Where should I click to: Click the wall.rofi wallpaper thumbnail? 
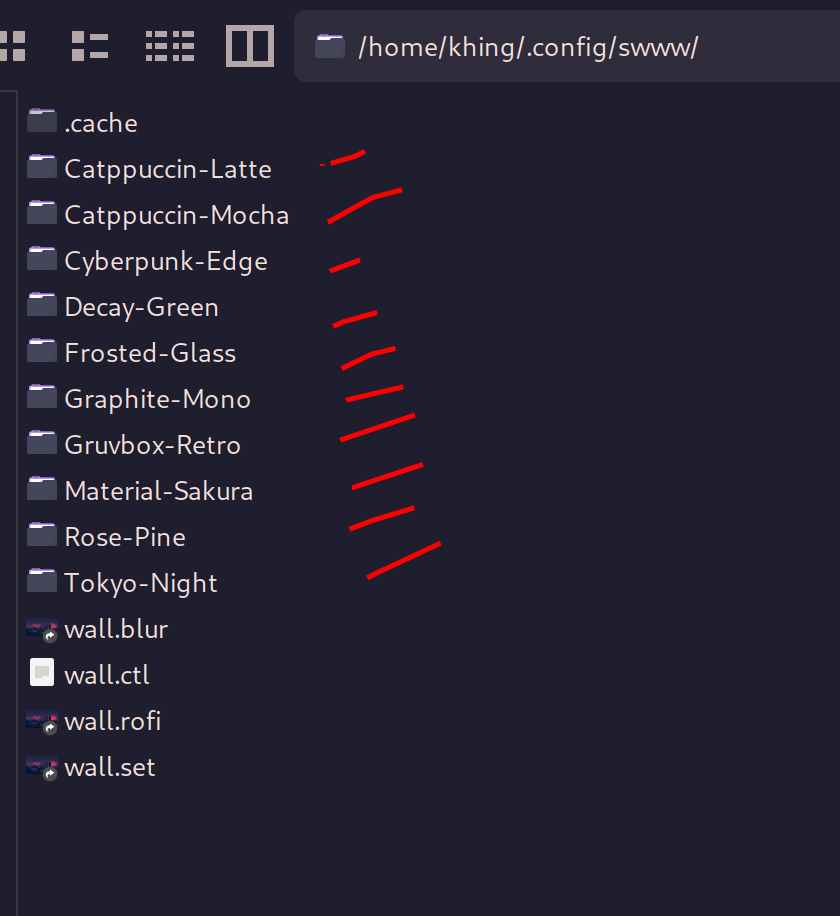(x=41, y=720)
